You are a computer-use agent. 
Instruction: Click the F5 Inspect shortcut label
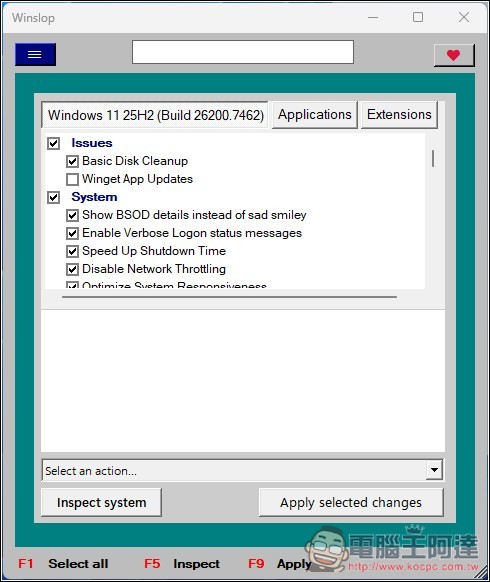pos(182,563)
